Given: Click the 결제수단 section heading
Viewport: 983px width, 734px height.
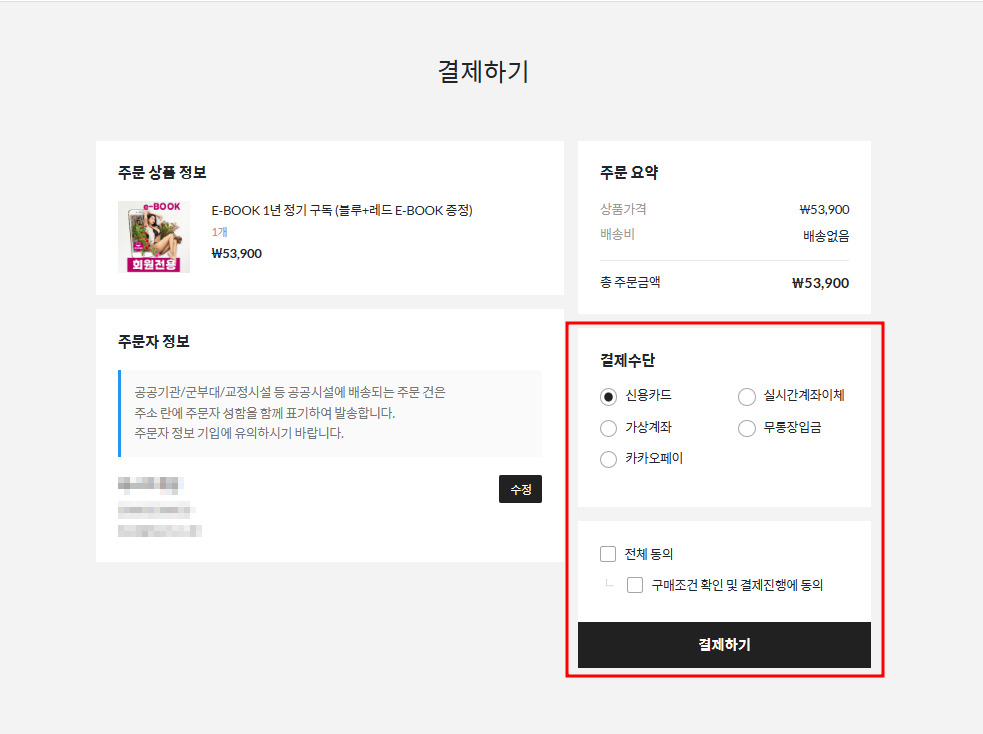Looking at the screenshot, I should tap(627, 360).
